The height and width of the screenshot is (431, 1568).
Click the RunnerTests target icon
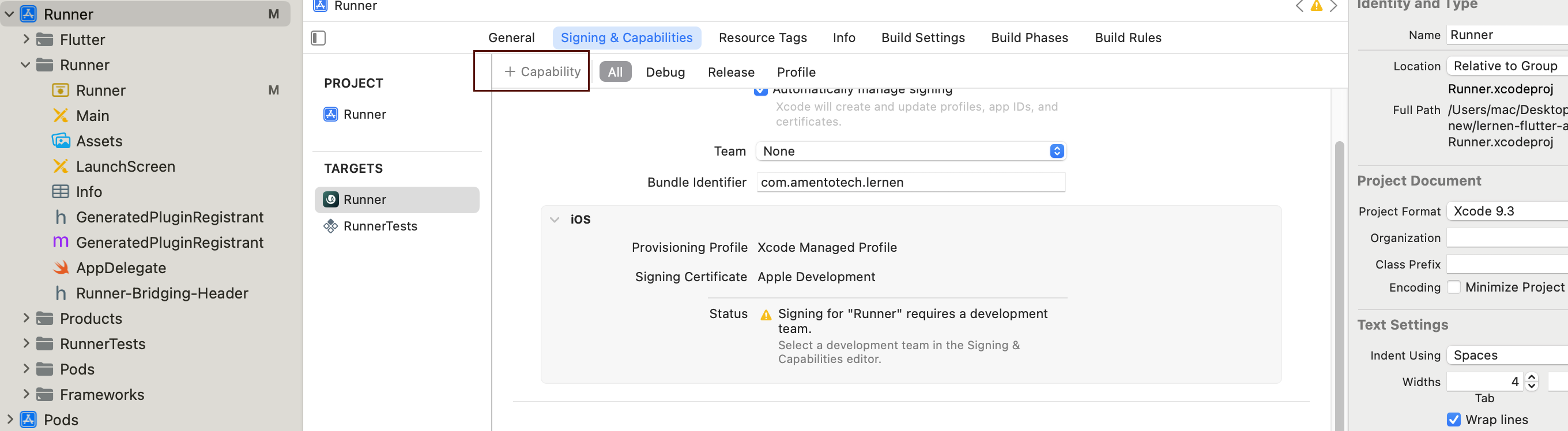(330, 226)
